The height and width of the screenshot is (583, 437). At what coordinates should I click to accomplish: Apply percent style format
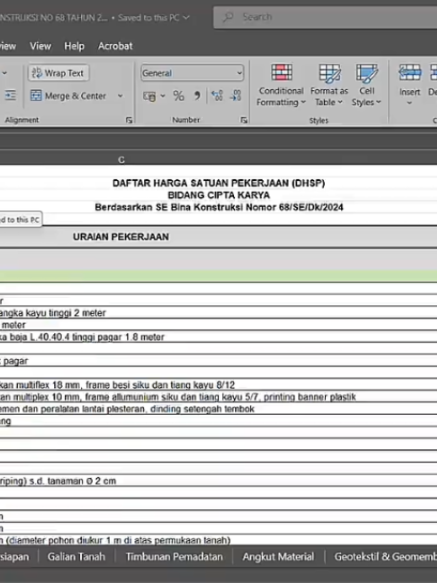179,96
